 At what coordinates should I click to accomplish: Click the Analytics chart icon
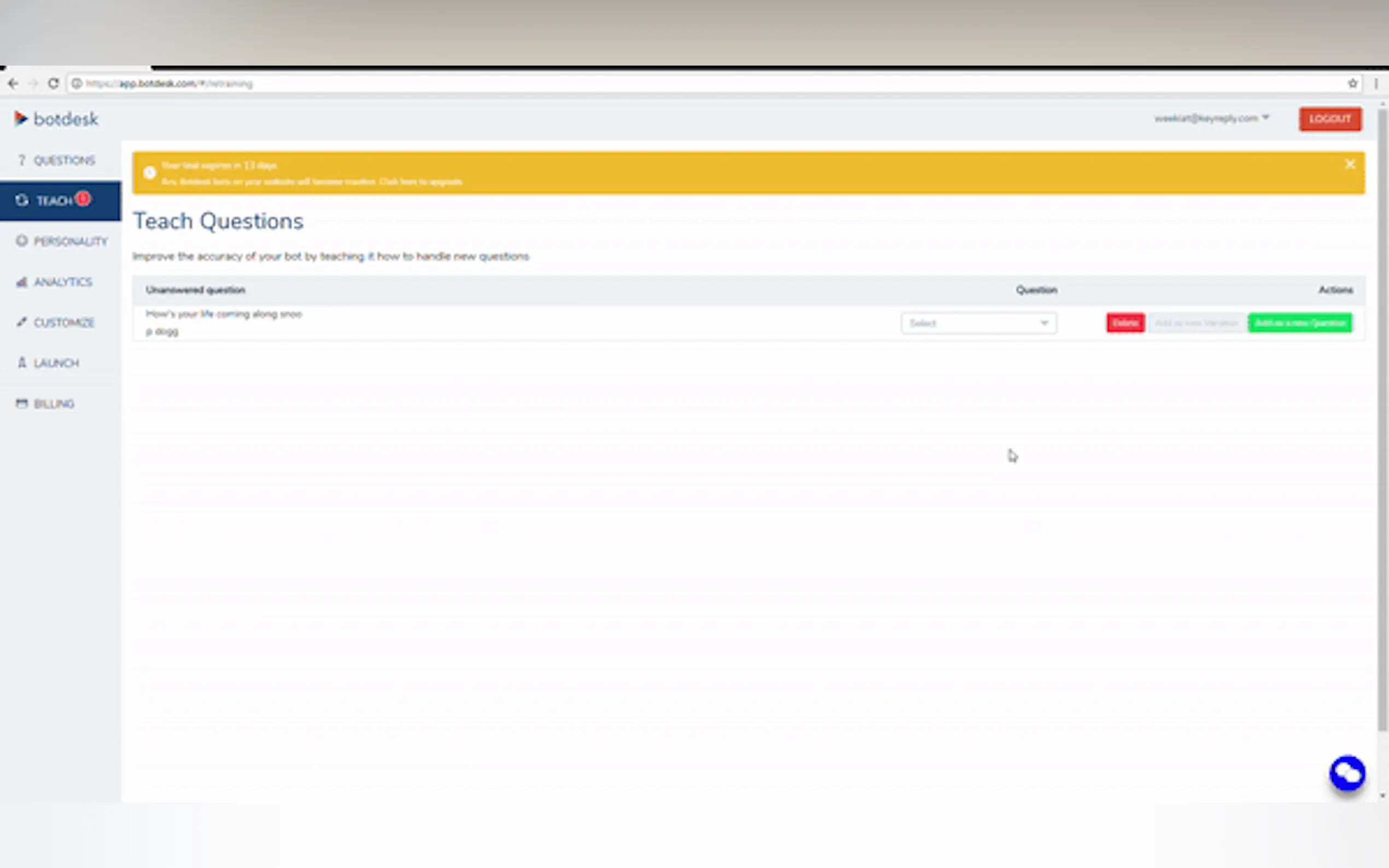click(22, 282)
